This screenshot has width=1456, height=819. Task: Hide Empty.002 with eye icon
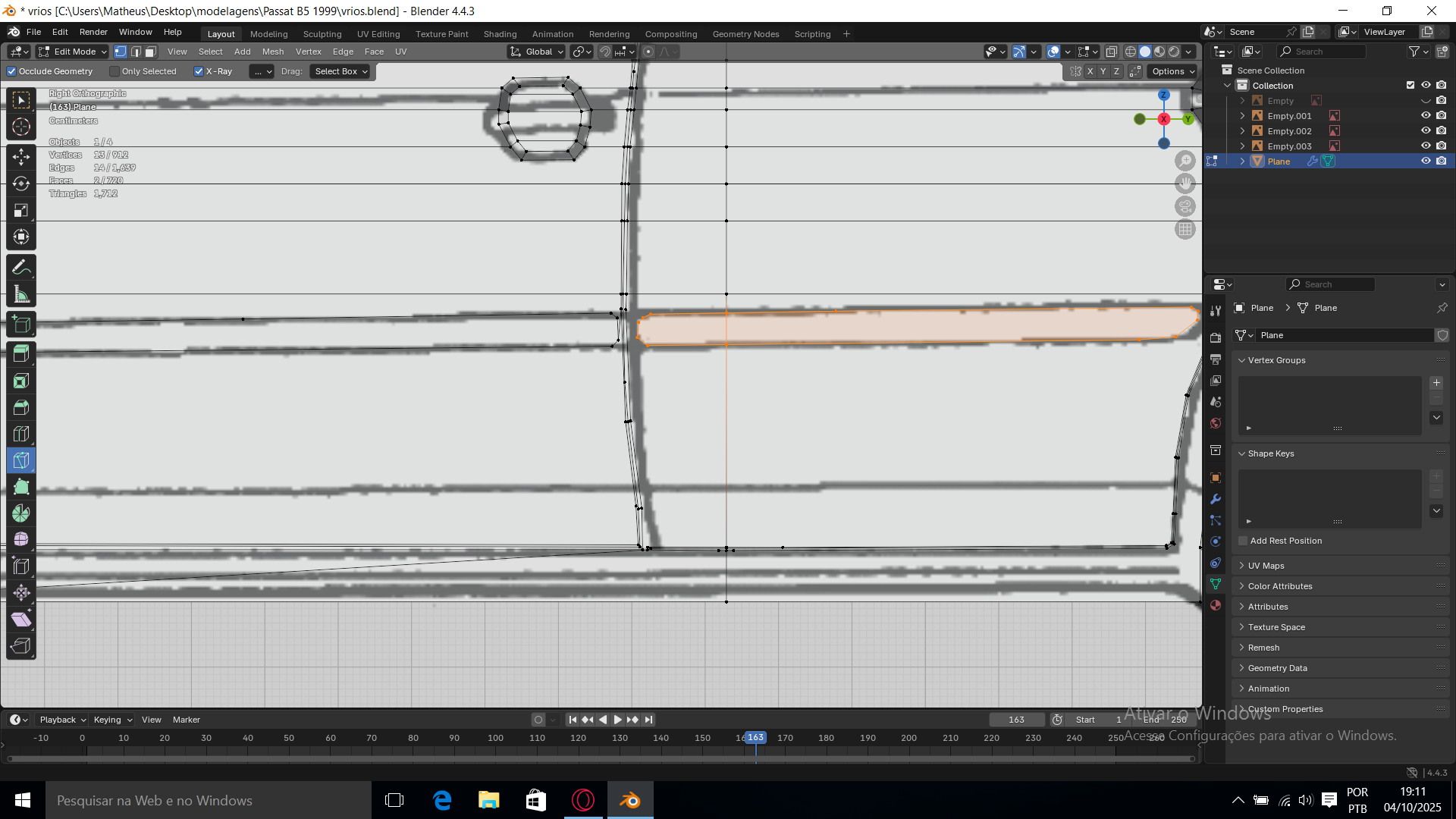tap(1426, 130)
